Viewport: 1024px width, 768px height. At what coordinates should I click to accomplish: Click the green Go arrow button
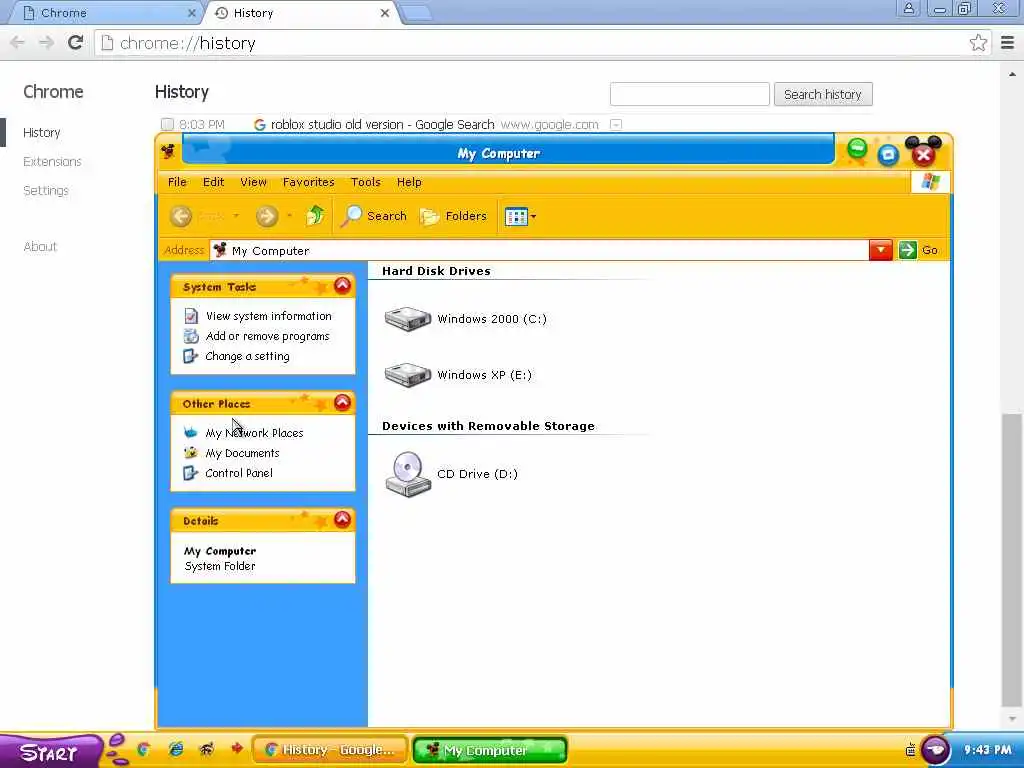[907, 250]
